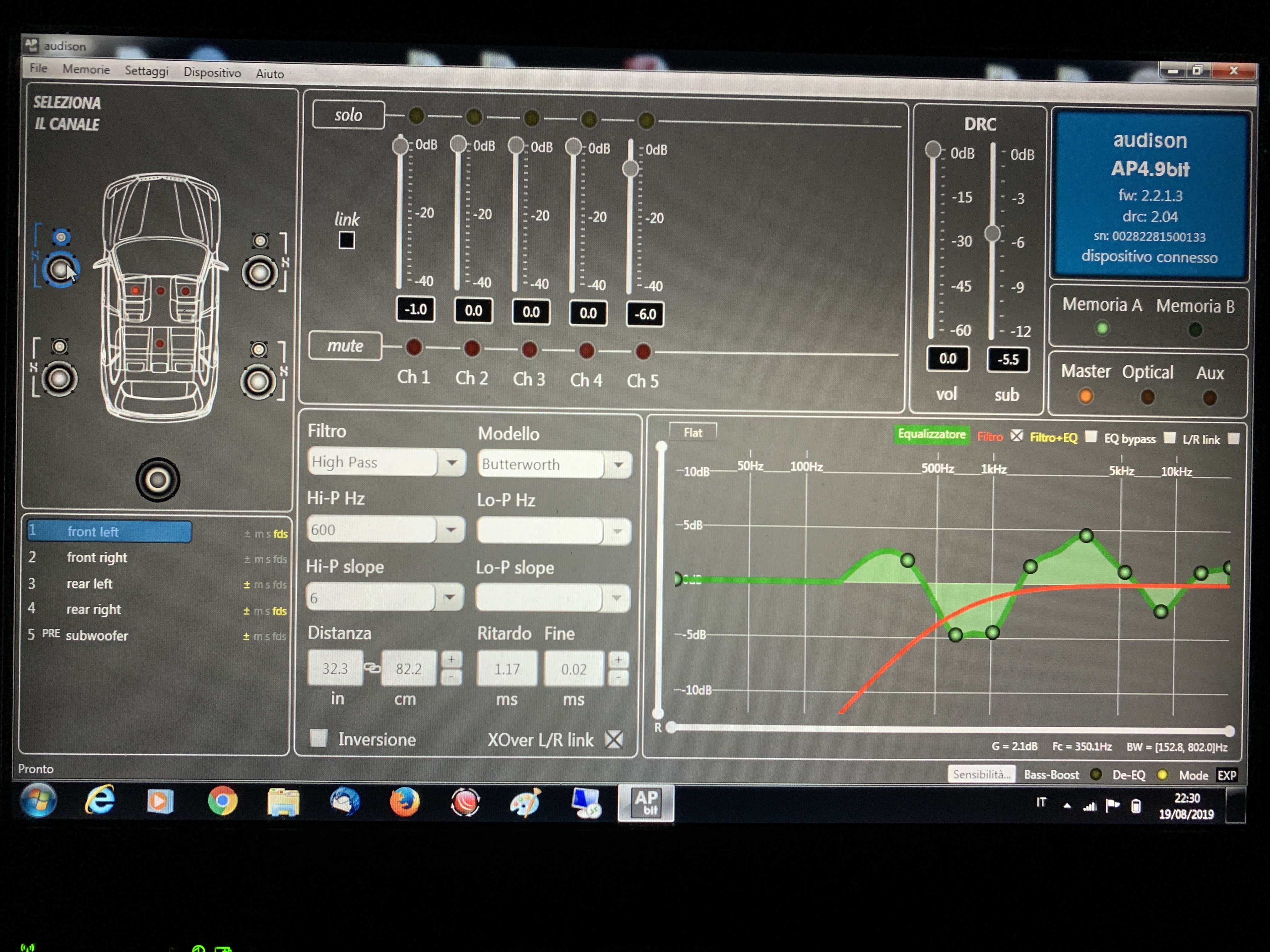Screen dimensions: 1270x952
Task: Select the rear right woofer speaker icon
Action: 258,382
